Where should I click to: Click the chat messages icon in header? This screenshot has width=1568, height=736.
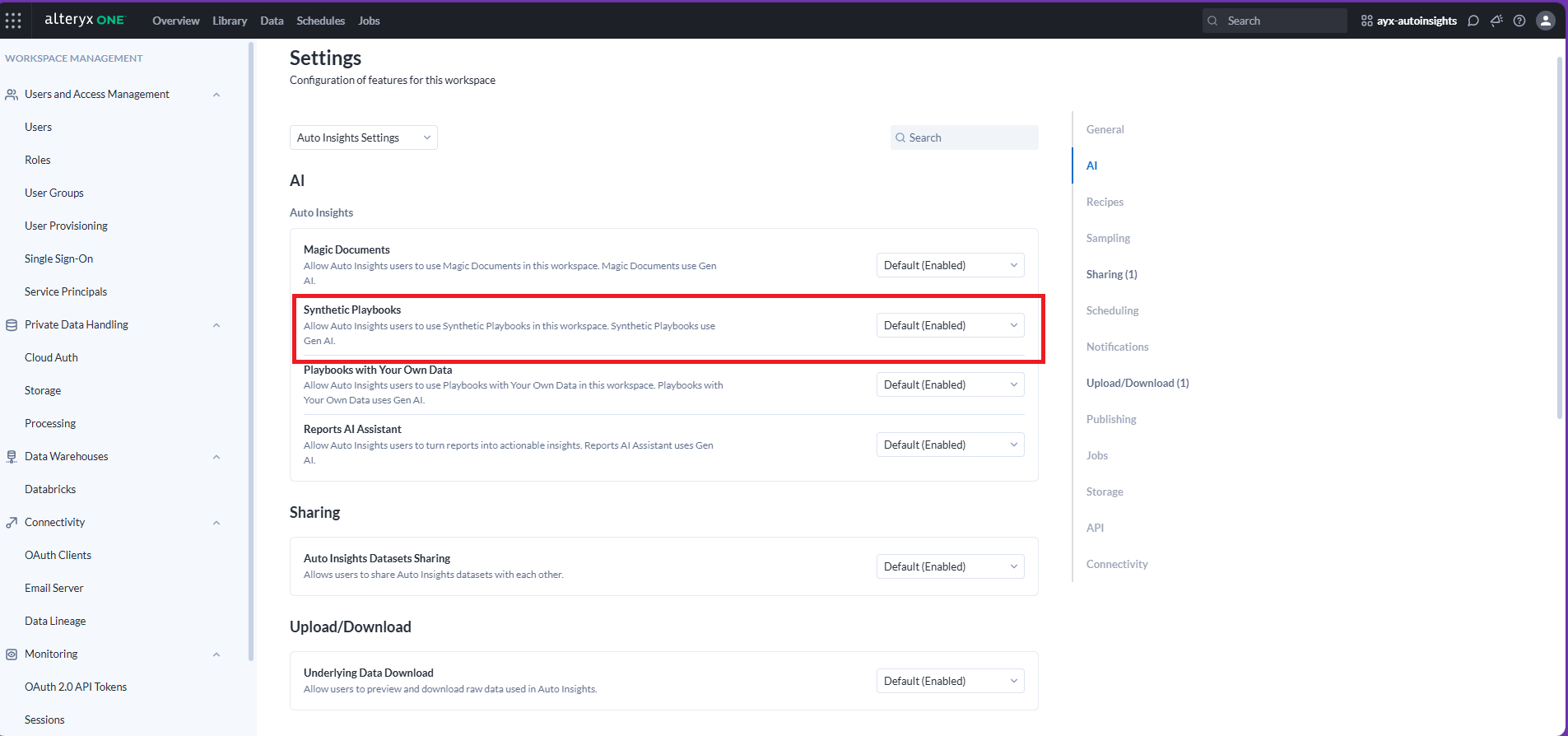coord(1473,21)
